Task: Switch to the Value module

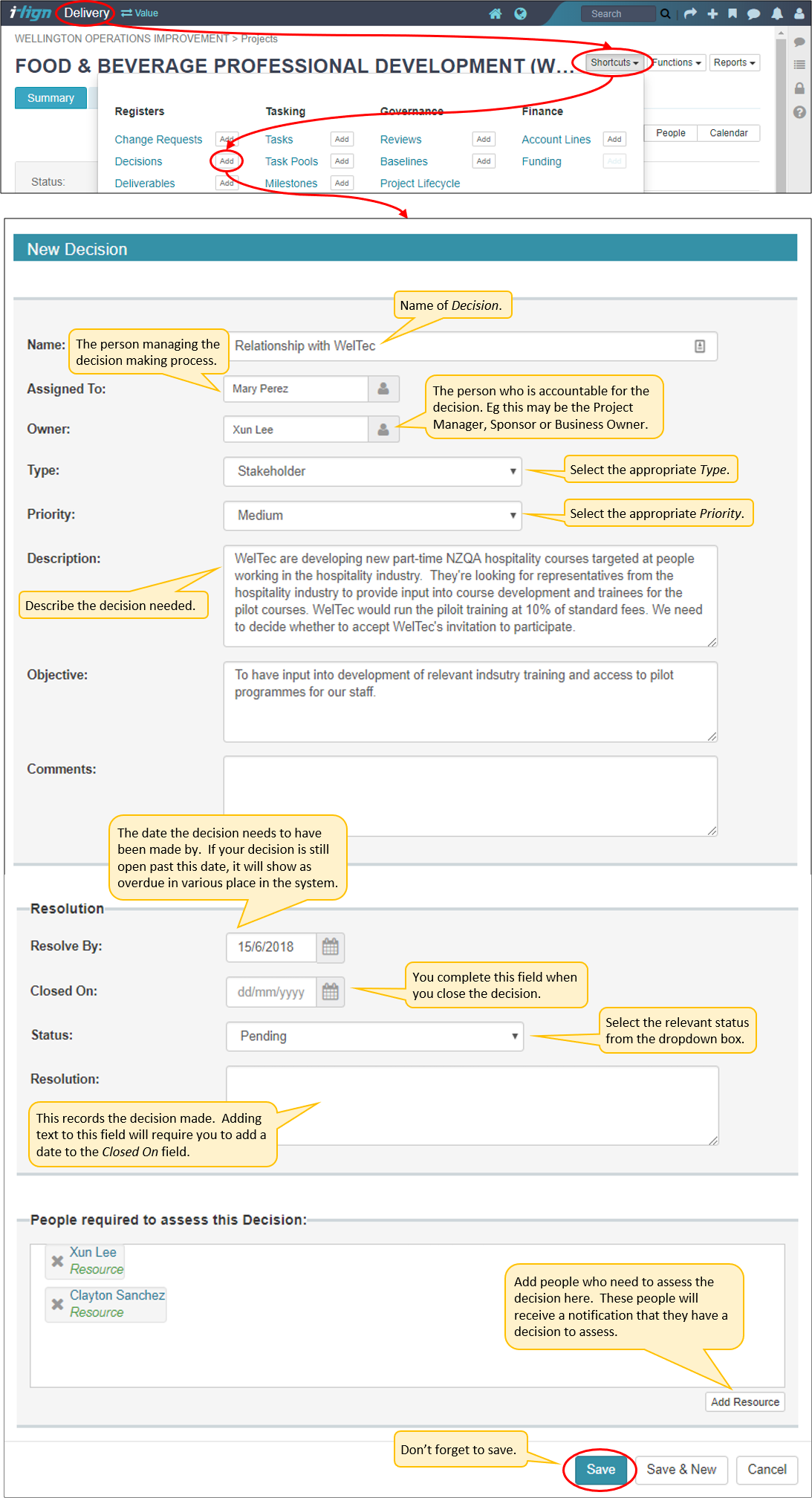Action: [x=140, y=13]
